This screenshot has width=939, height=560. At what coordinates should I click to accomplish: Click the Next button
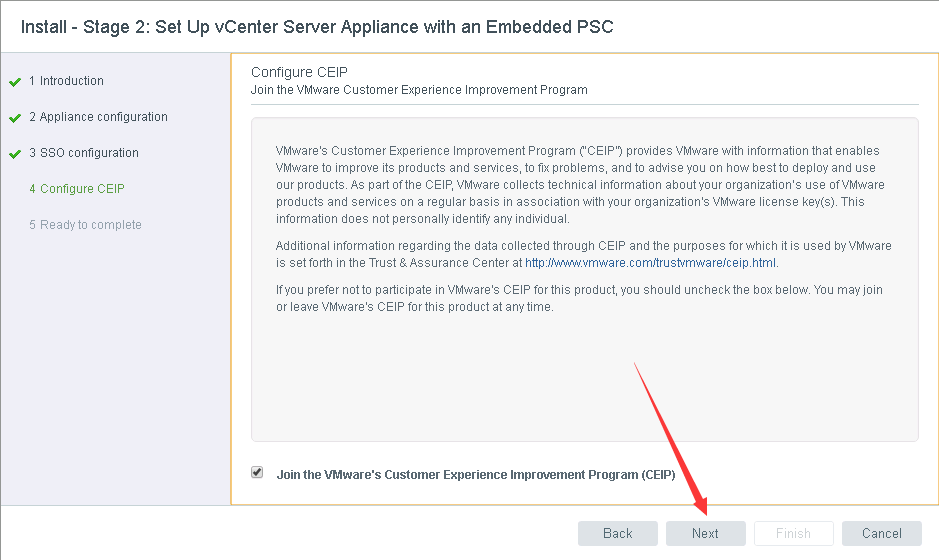(x=705, y=533)
